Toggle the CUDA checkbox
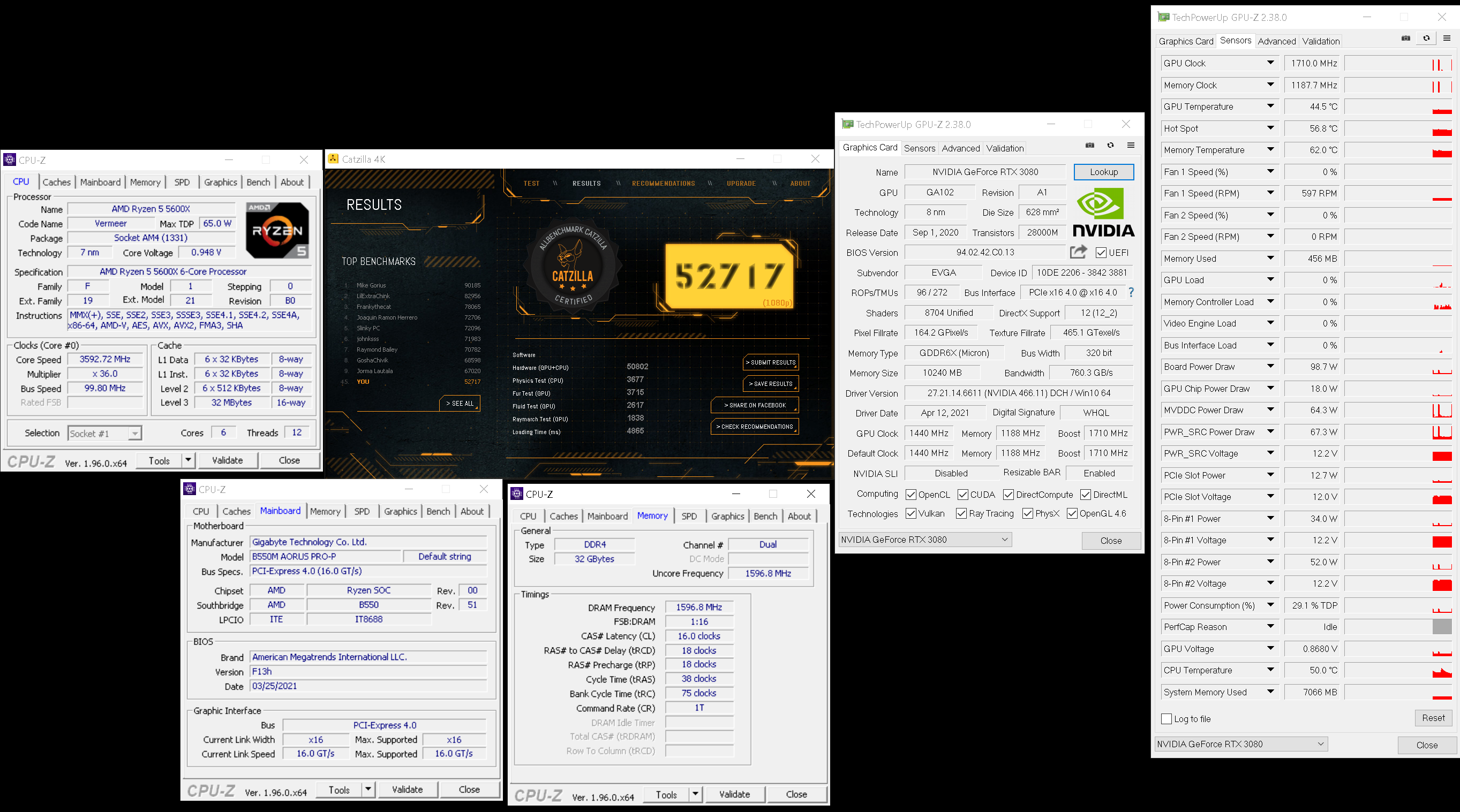The height and width of the screenshot is (812, 1460). (x=963, y=495)
